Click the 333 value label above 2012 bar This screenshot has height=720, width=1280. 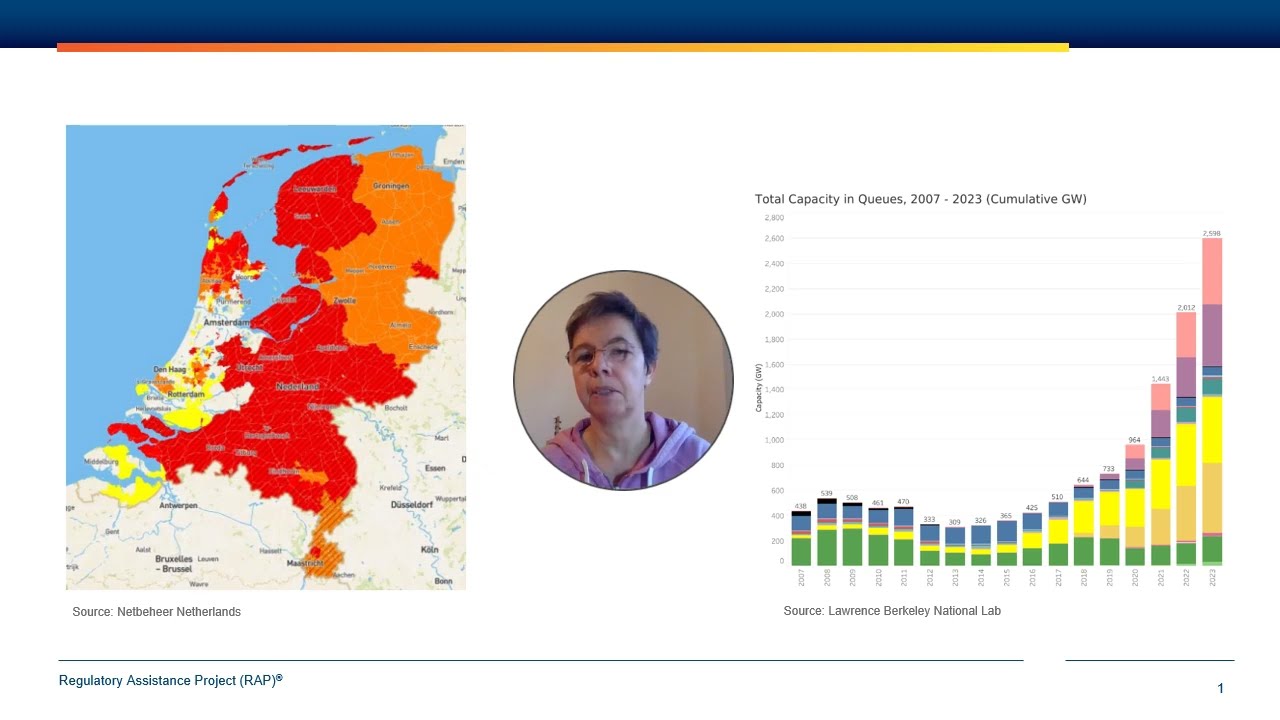pyautogui.click(x=929, y=520)
